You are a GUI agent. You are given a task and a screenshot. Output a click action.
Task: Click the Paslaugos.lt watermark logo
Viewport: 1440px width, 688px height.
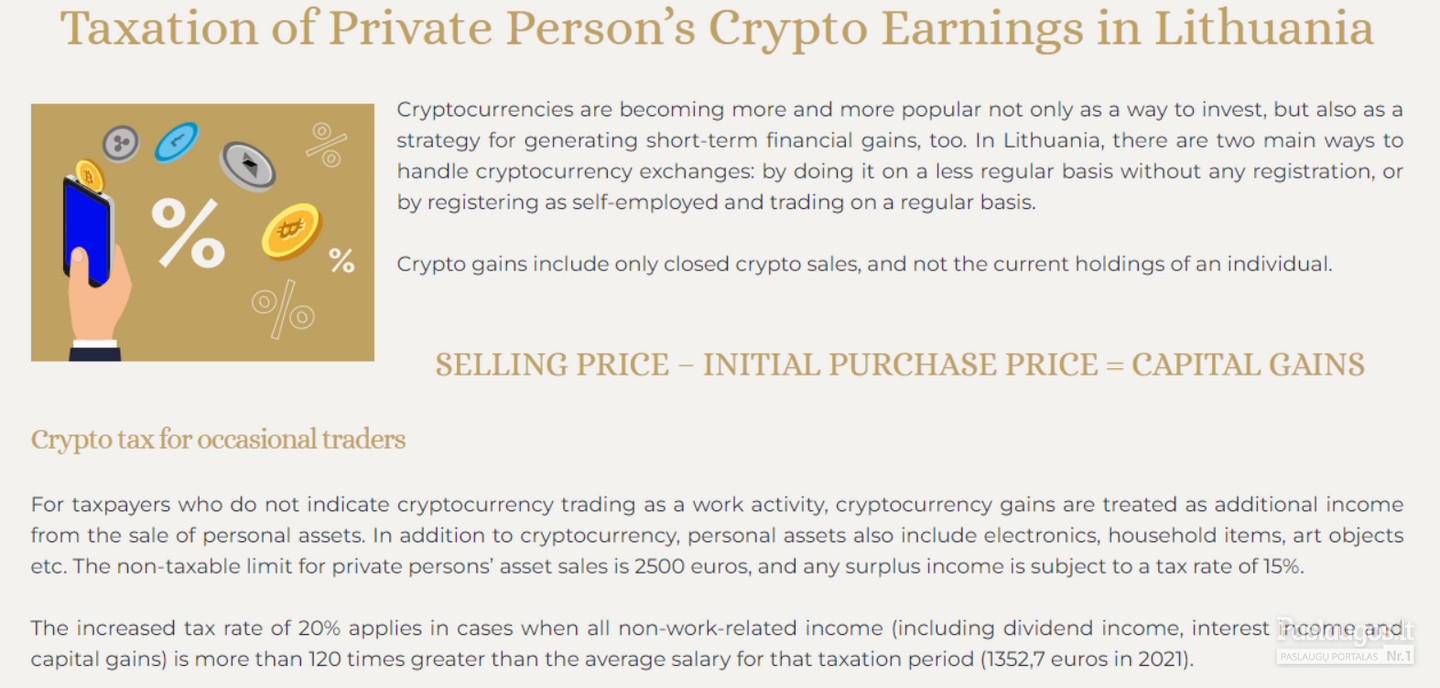pos(1345,630)
